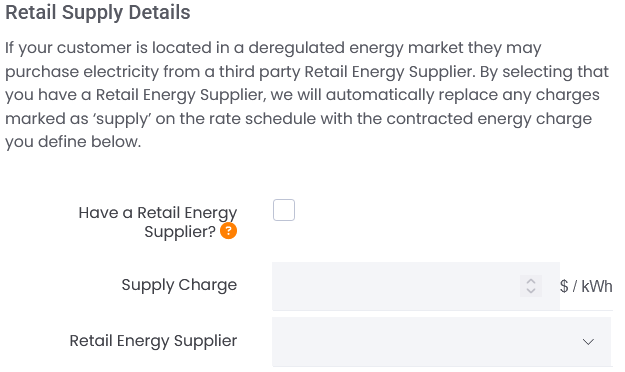The image size is (625, 372).
Task: Click the word "Supplier?" beside help icon
Action: (x=180, y=232)
